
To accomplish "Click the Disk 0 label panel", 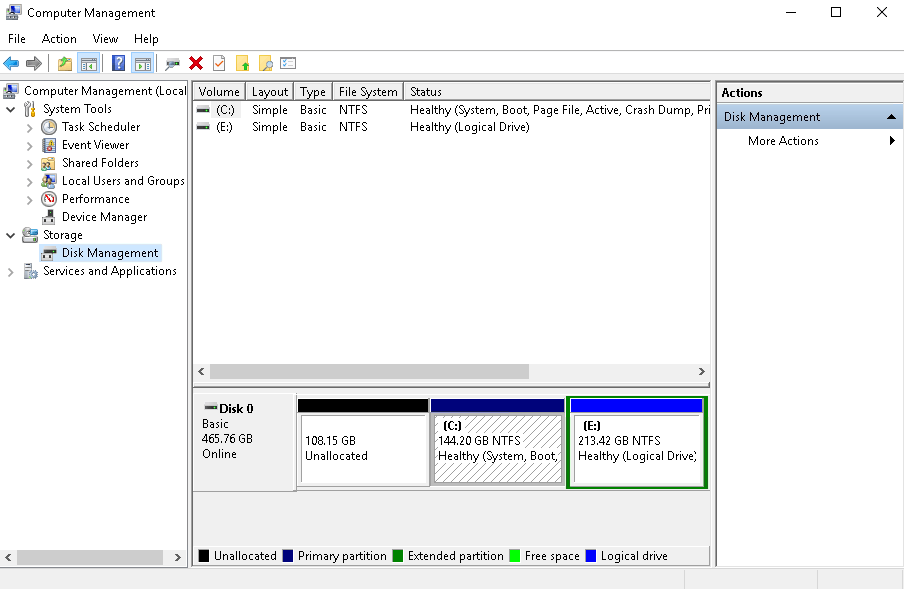I will (244, 443).
